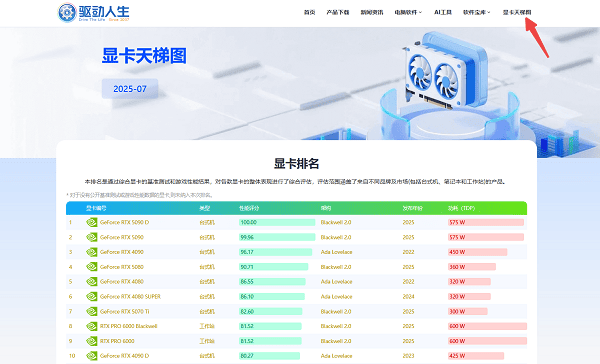The width and height of the screenshot is (600, 364).
Task: Click the NVIDIA logo beside GeForce RTX 5080
Action: pyautogui.click(x=91, y=267)
